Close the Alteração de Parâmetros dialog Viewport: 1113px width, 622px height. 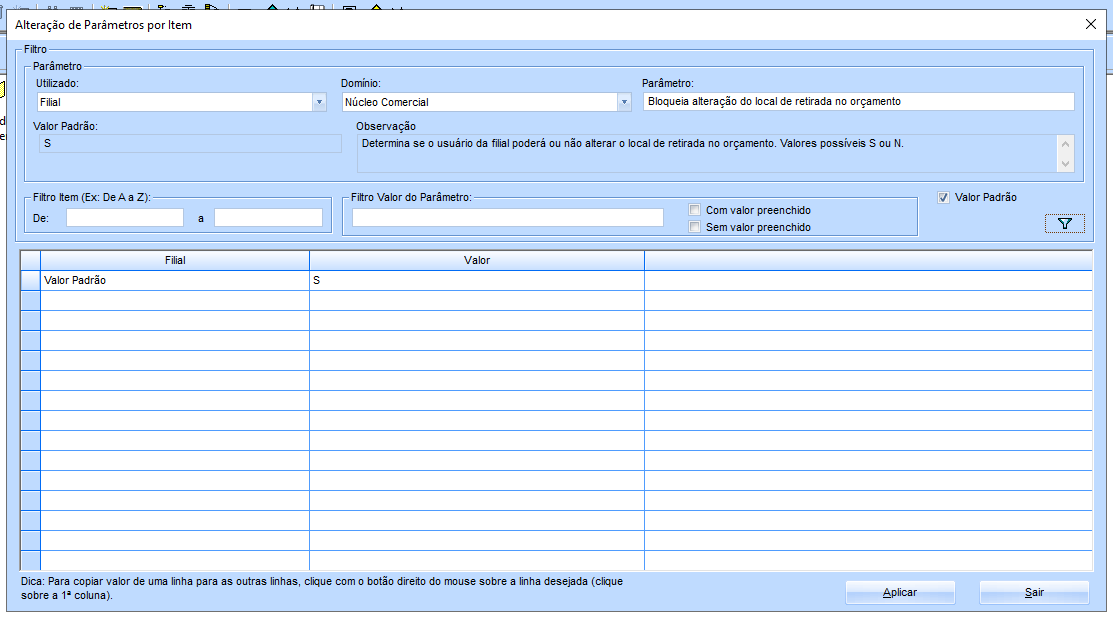(1090, 24)
